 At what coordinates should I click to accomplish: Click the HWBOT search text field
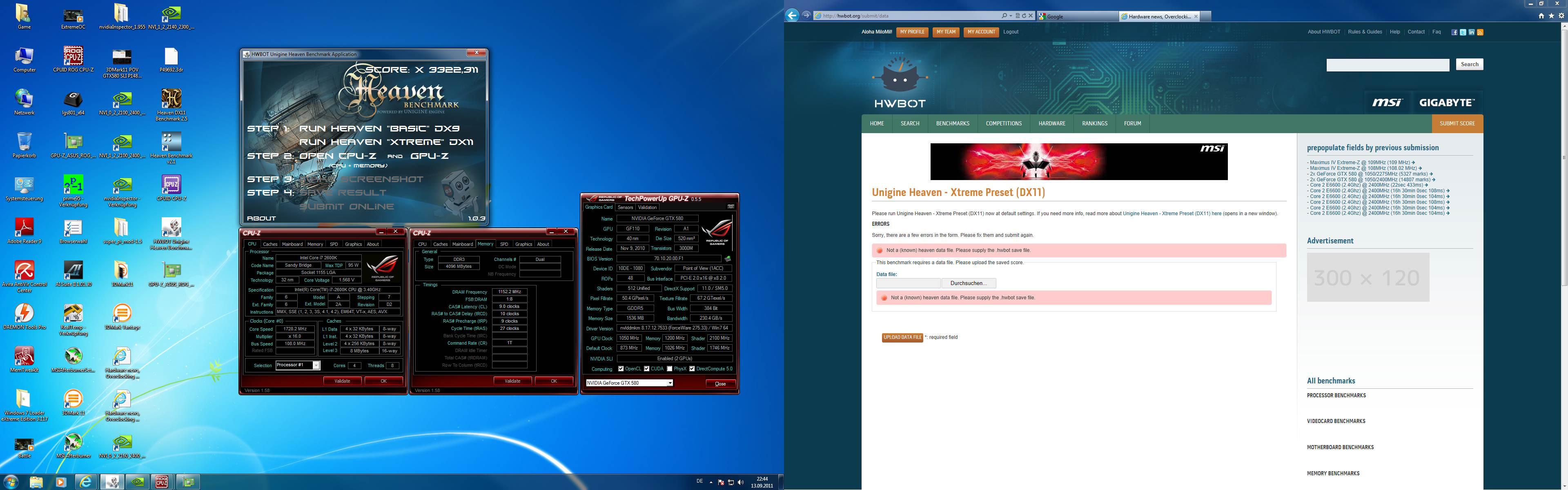pos(1387,65)
